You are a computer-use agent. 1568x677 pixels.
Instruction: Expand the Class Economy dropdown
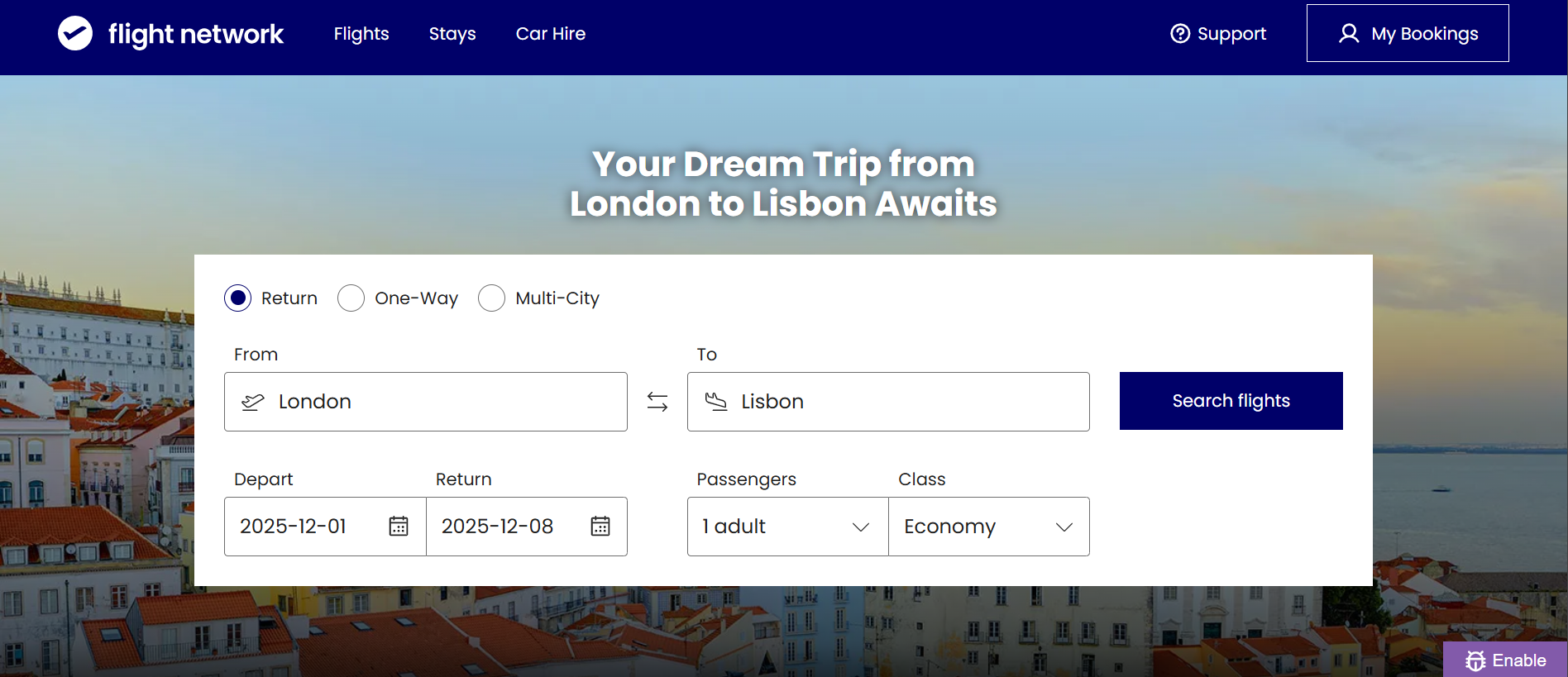[989, 527]
